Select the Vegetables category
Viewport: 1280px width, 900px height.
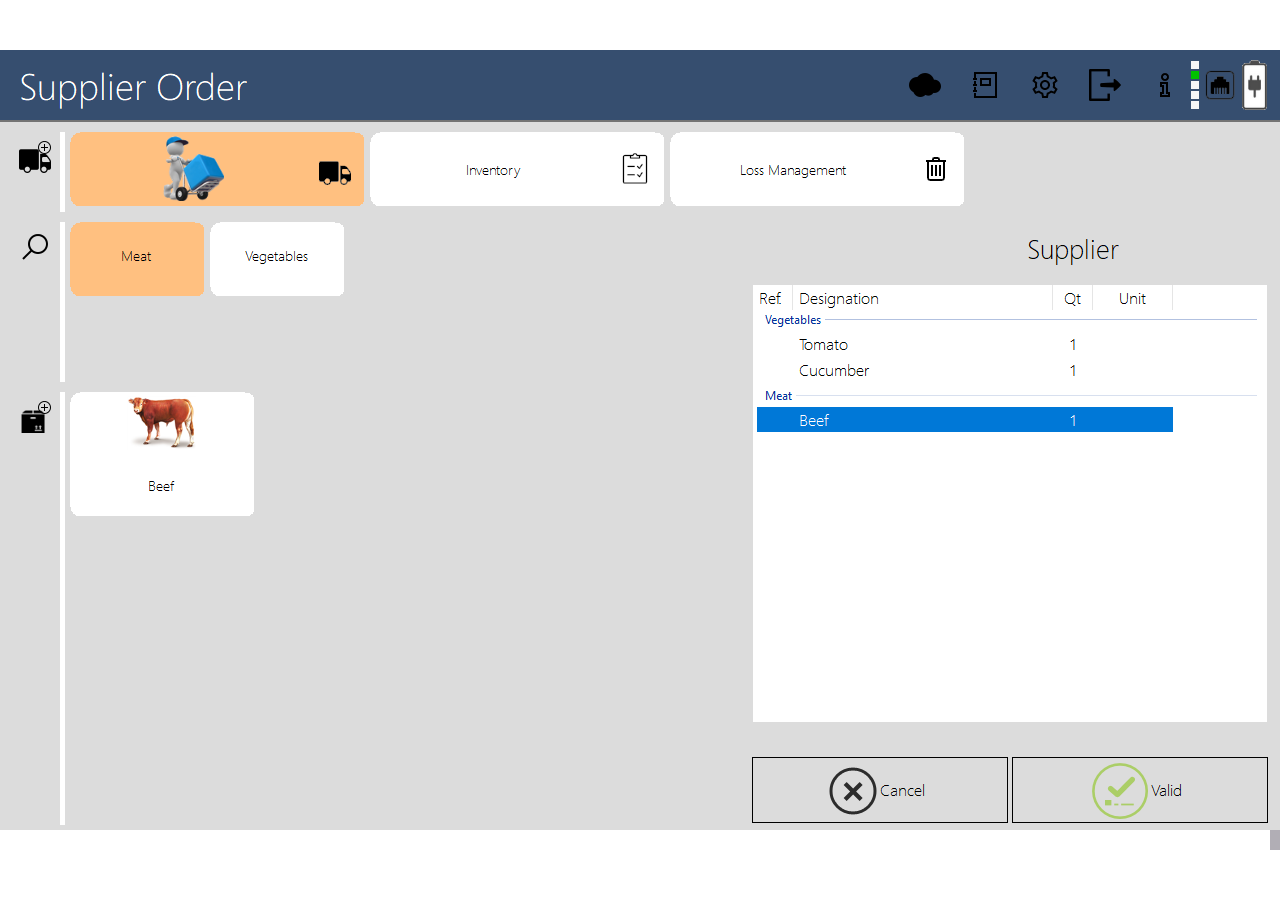[277, 258]
